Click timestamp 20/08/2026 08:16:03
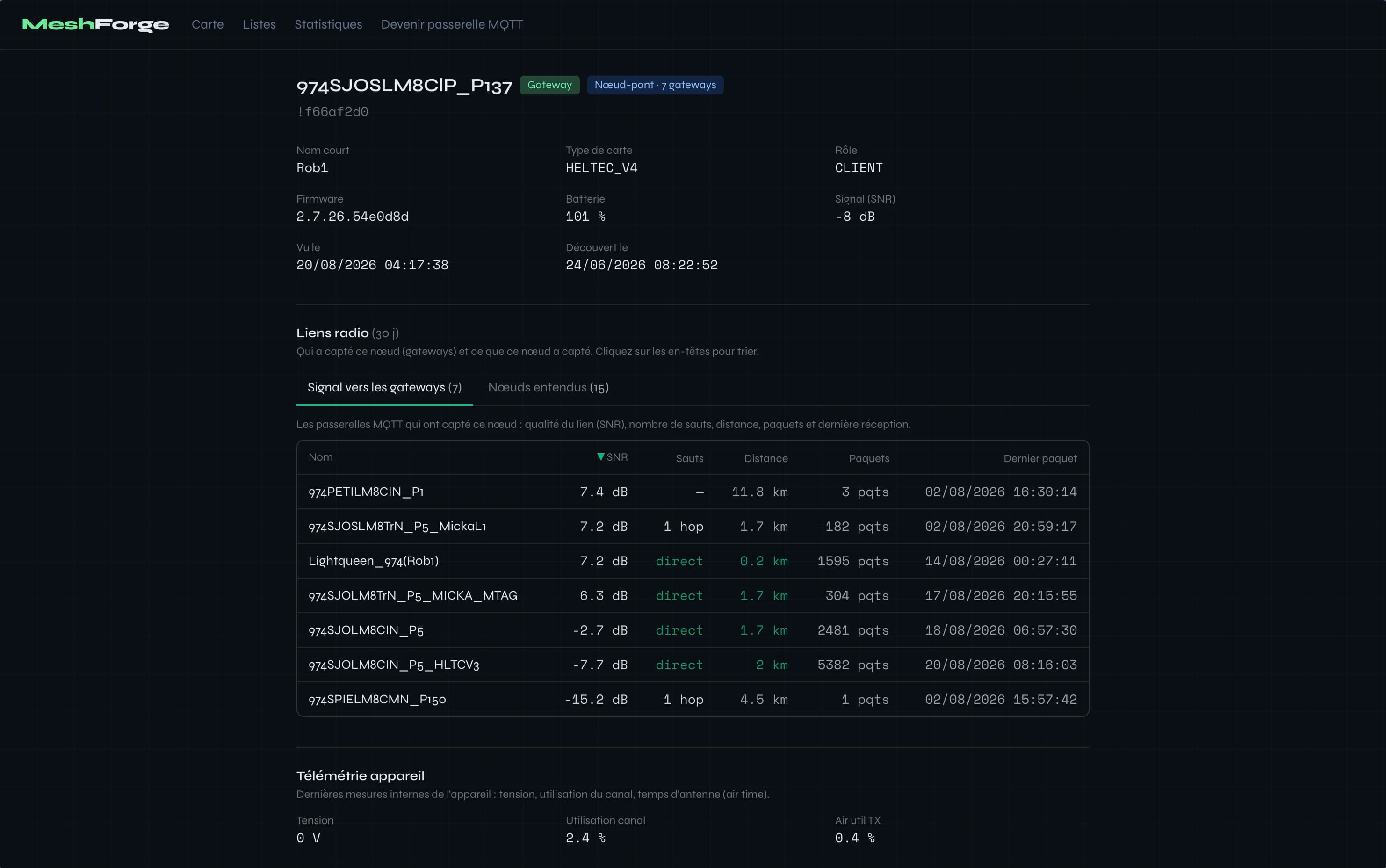 pyautogui.click(x=1001, y=665)
